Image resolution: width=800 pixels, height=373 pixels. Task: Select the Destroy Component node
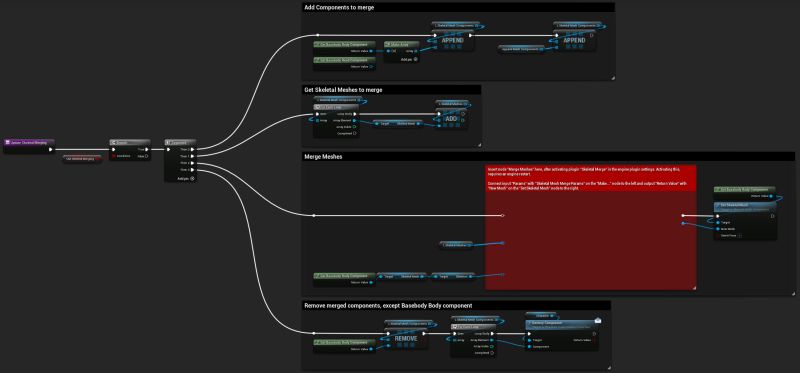(x=561, y=334)
